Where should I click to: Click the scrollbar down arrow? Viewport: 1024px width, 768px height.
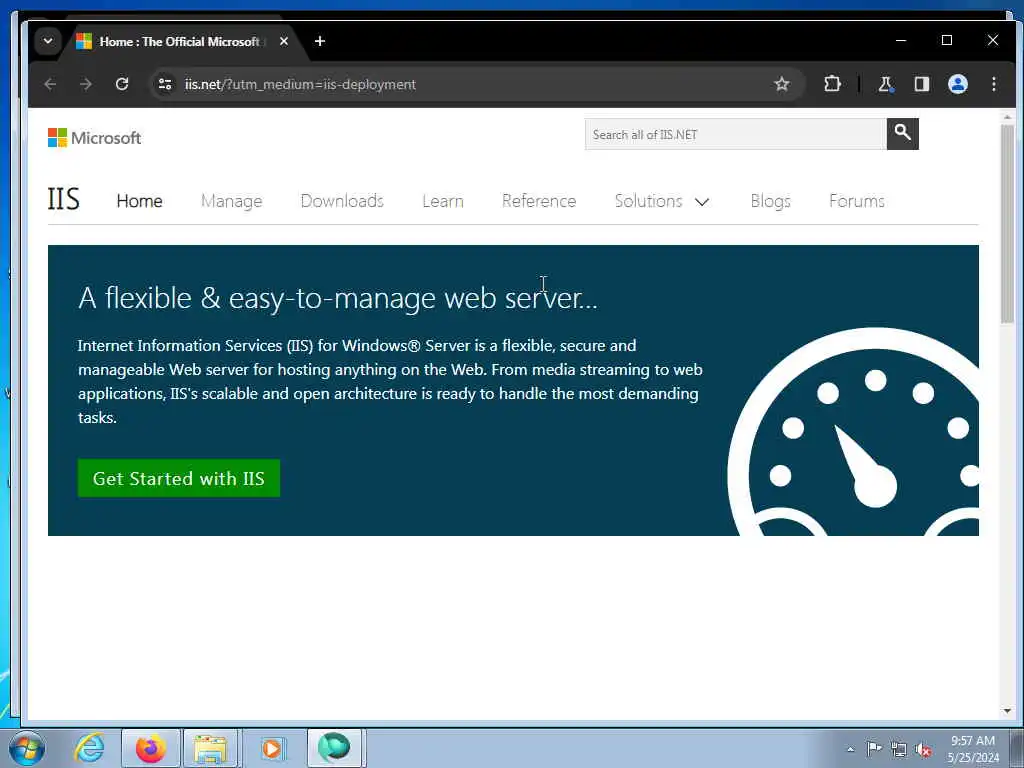[x=1007, y=711]
